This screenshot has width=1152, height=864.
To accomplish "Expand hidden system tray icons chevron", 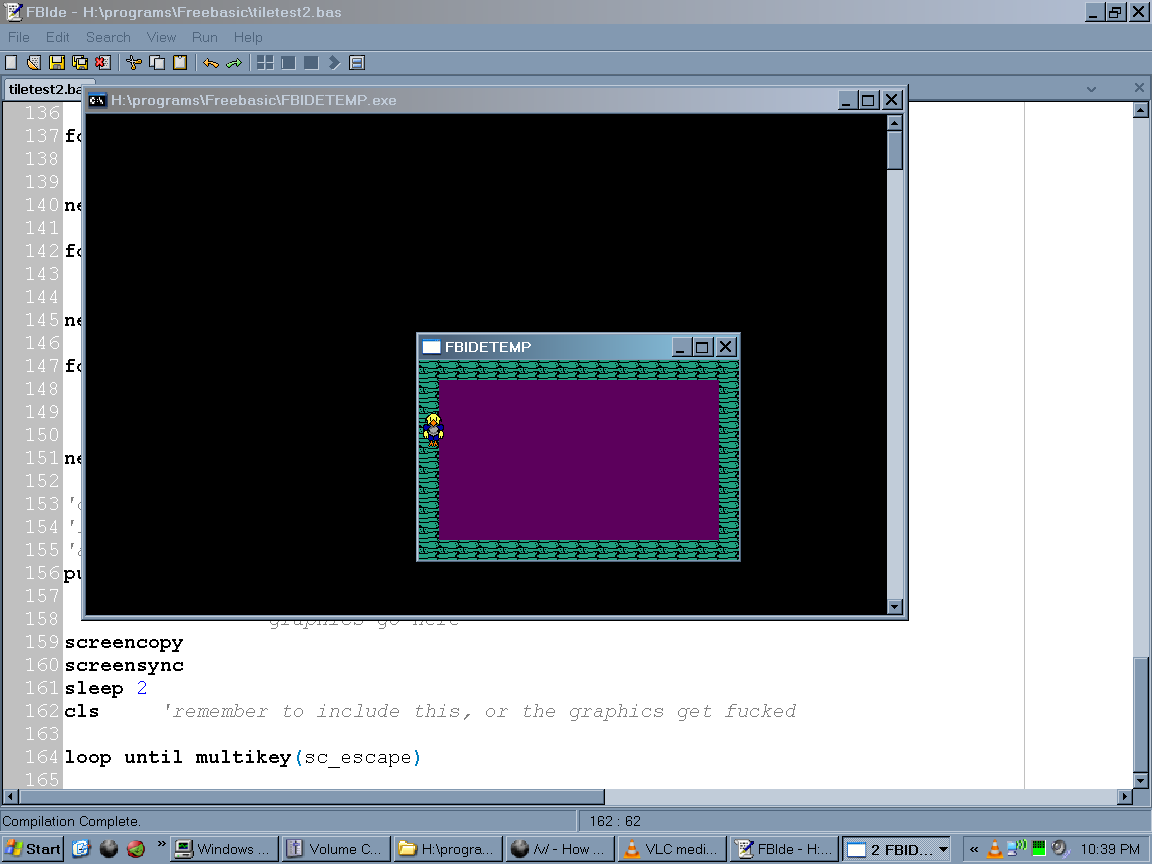I will coord(973,849).
